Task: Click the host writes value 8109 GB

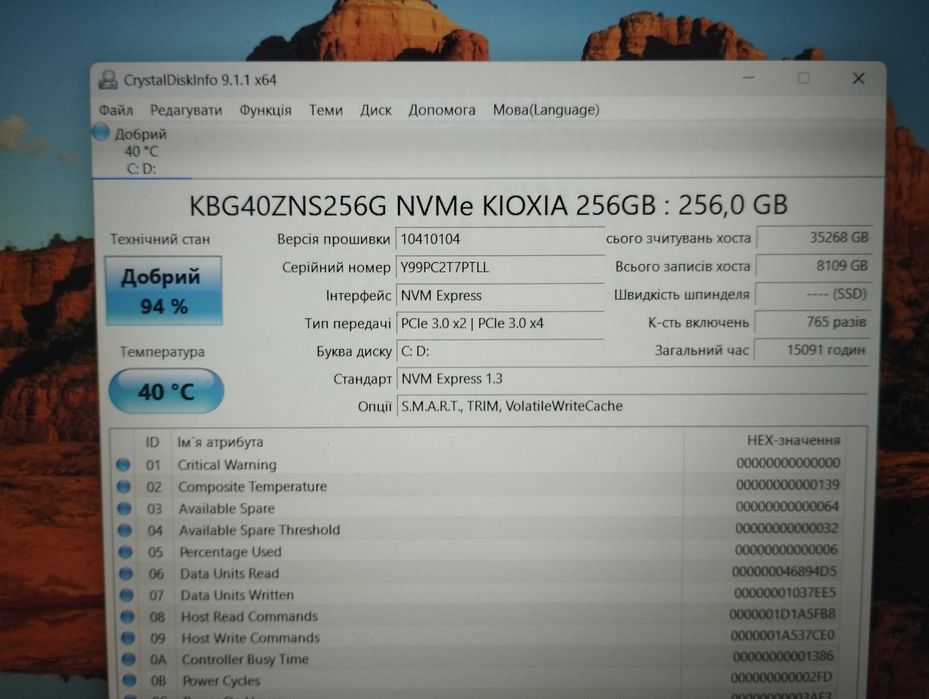Action: (813, 266)
